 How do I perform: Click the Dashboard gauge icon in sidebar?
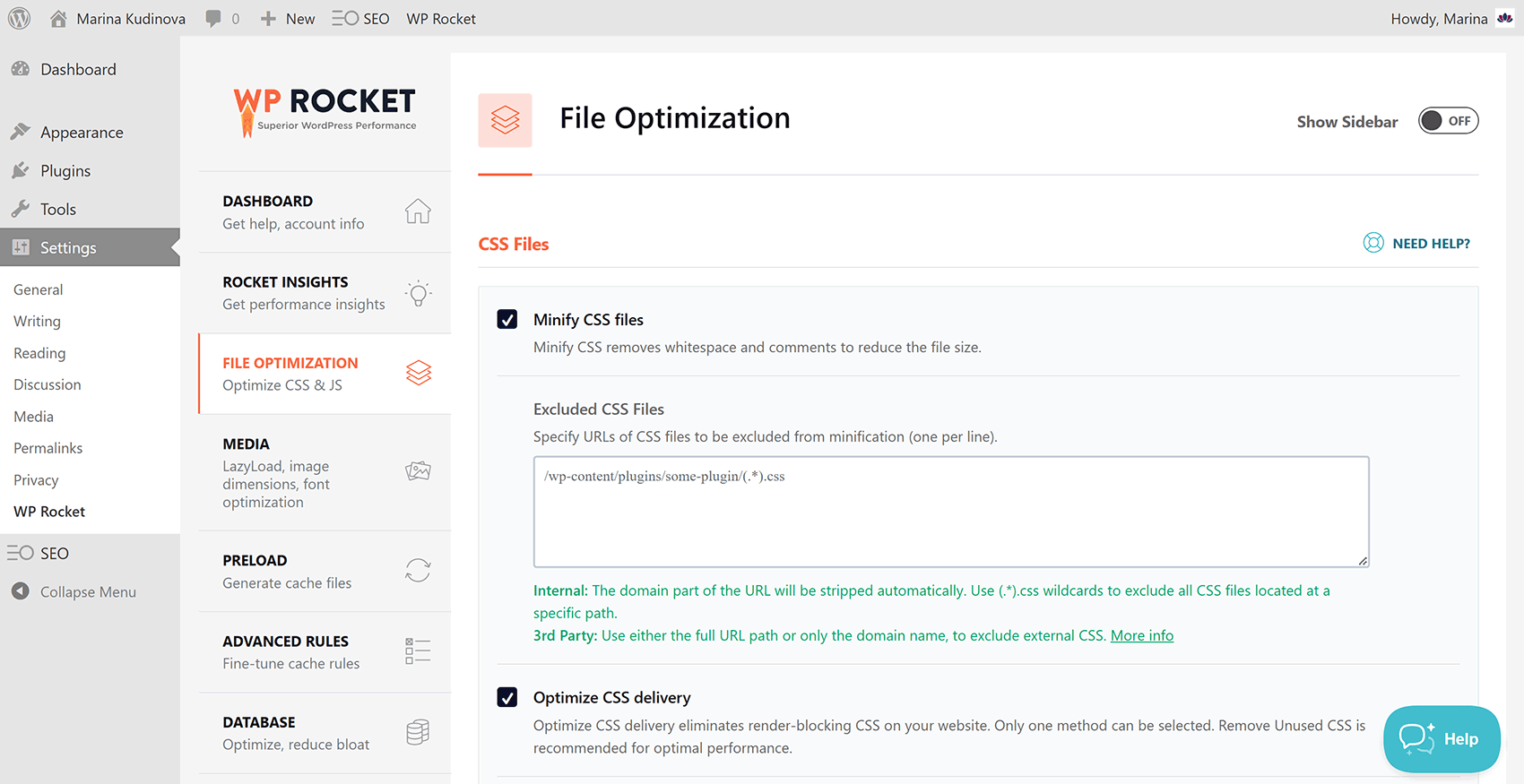[21, 69]
